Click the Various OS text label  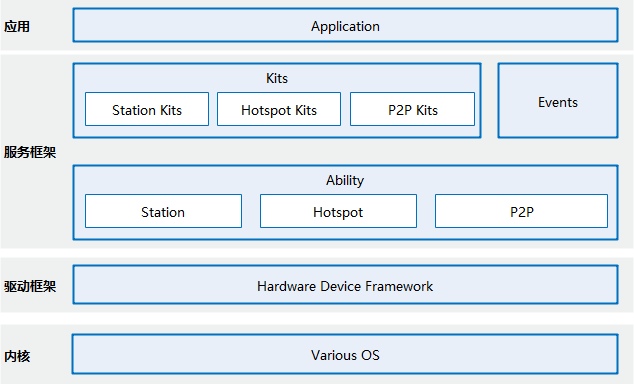345,355
